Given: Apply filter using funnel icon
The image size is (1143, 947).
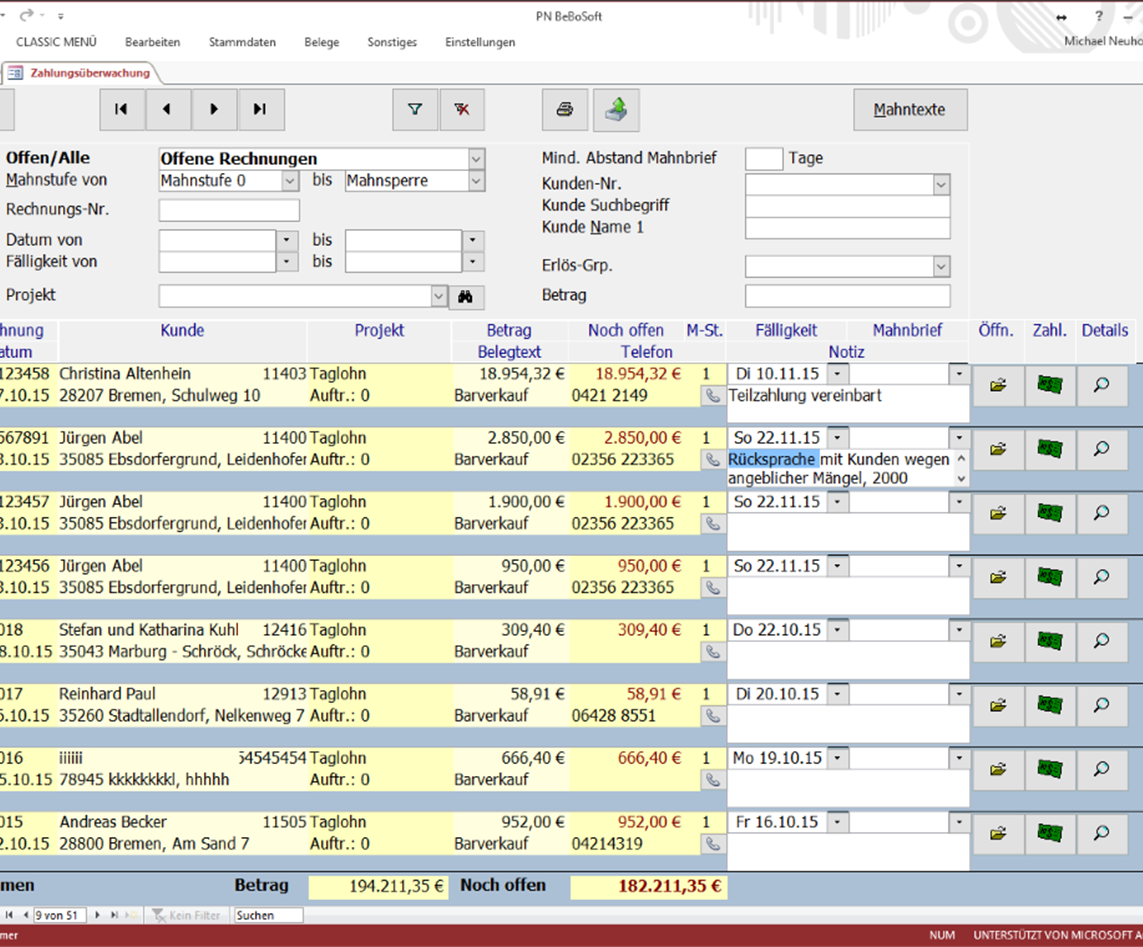Looking at the screenshot, I should coord(415,110).
